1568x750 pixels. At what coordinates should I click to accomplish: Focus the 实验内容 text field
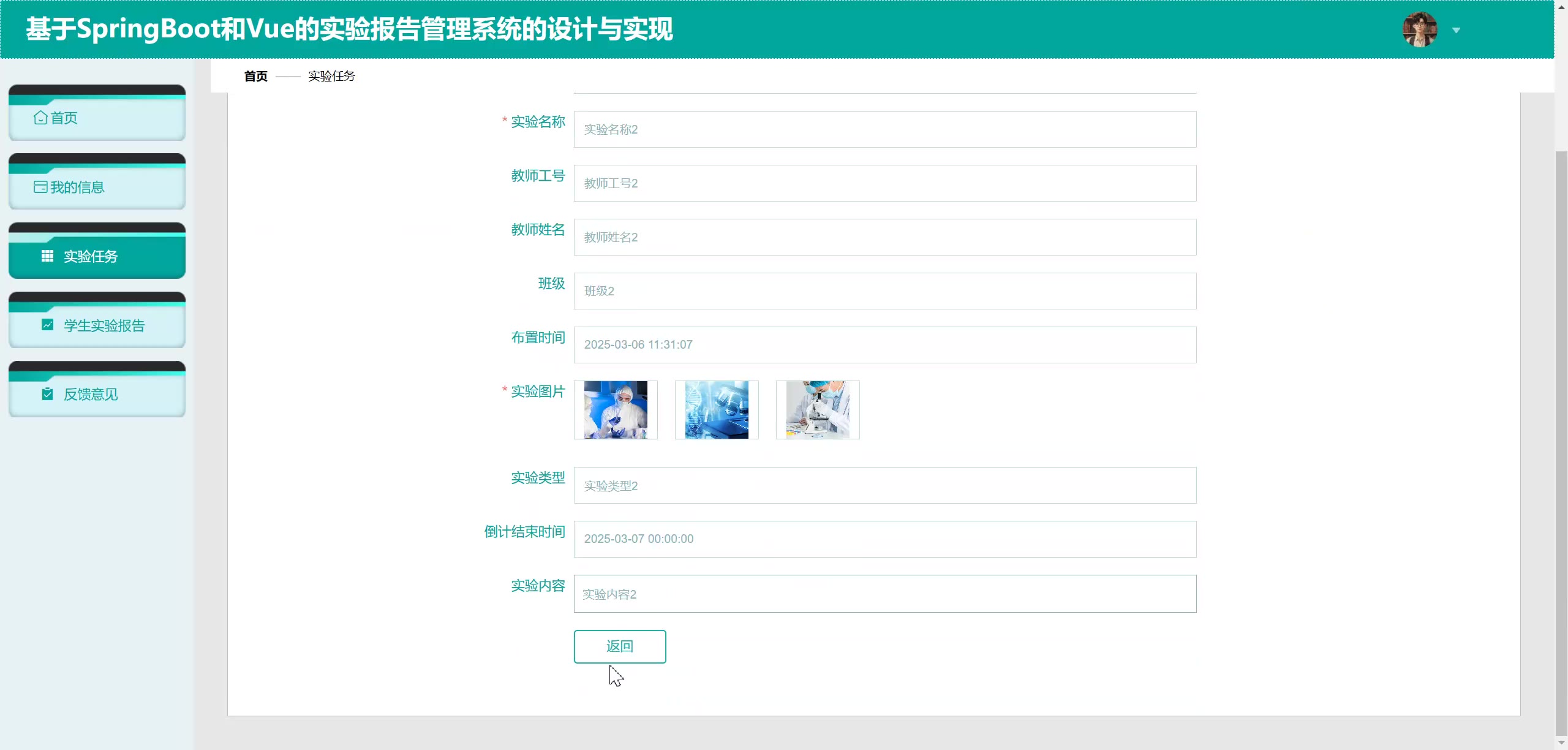(x=884, y=594)
